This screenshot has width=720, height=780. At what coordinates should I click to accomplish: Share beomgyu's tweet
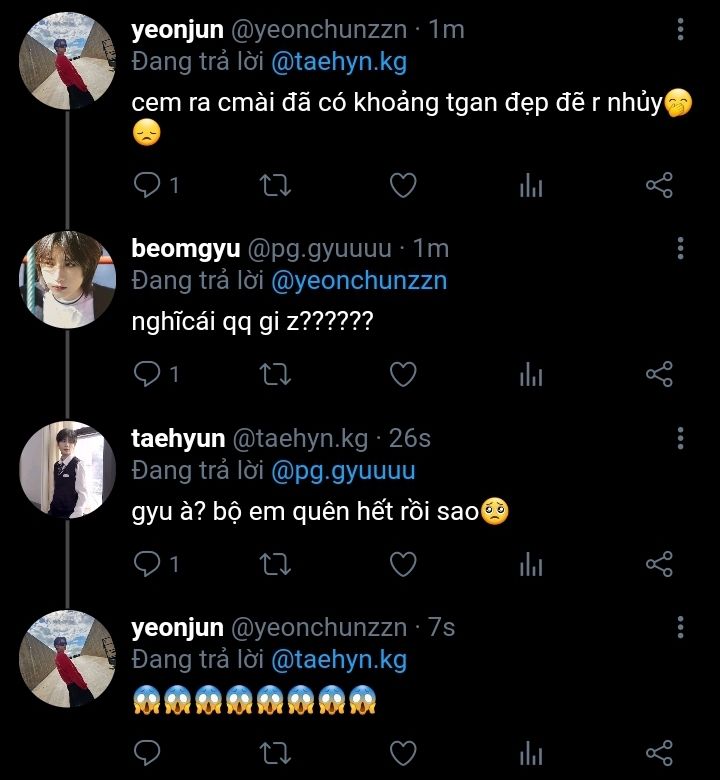click(x=659, y=374)
